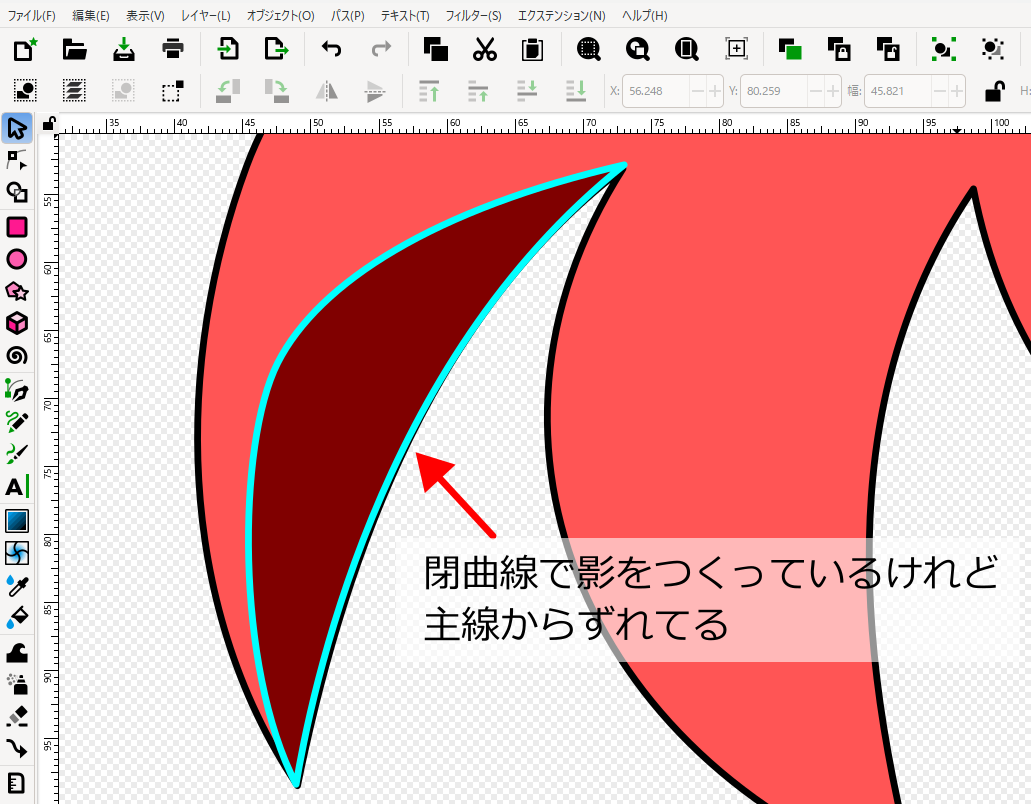Select the Rectangle tool
The image size is (1031, 804).
[x=16, y=227]
